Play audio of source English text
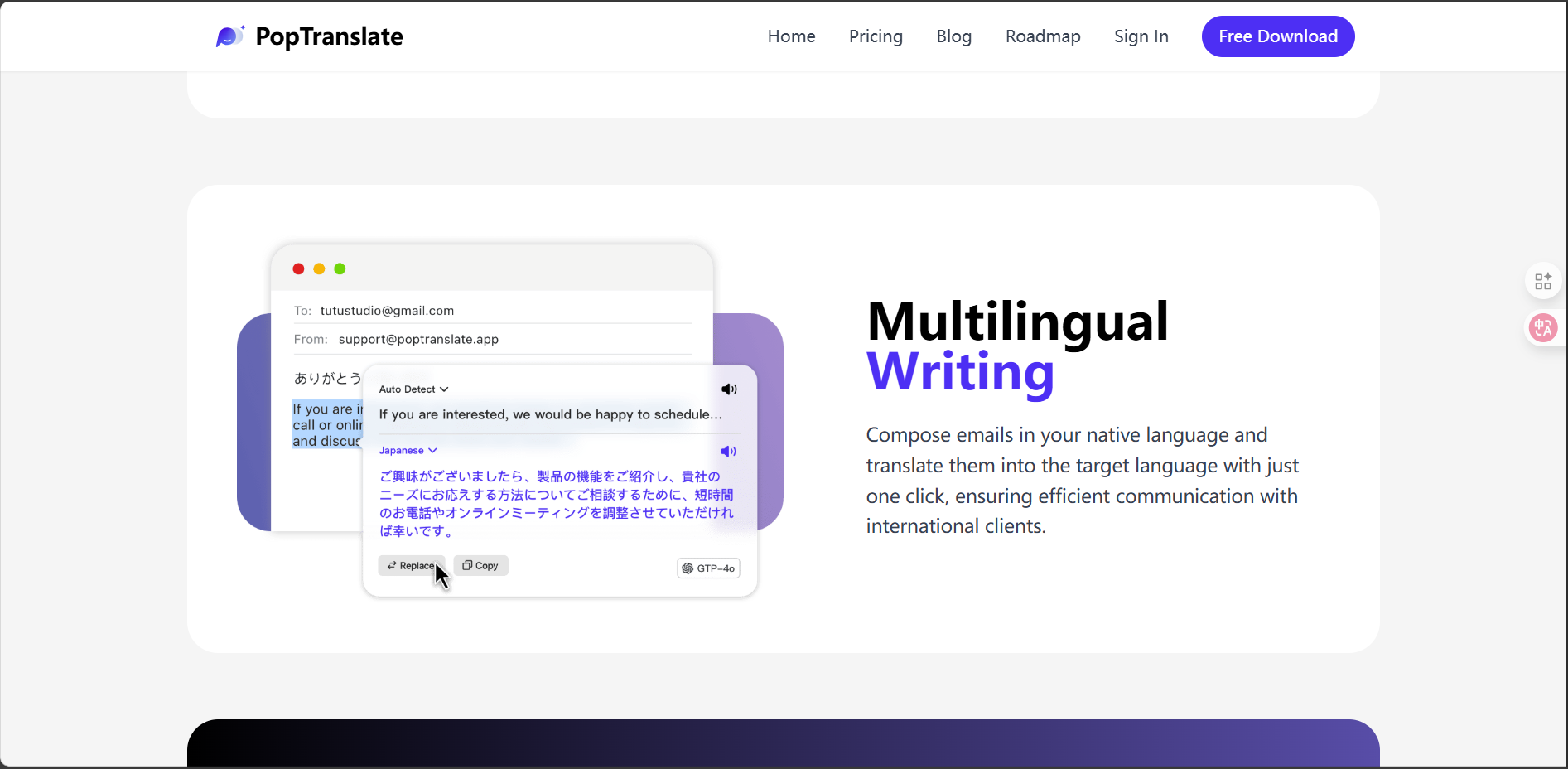 click(729, 389)
